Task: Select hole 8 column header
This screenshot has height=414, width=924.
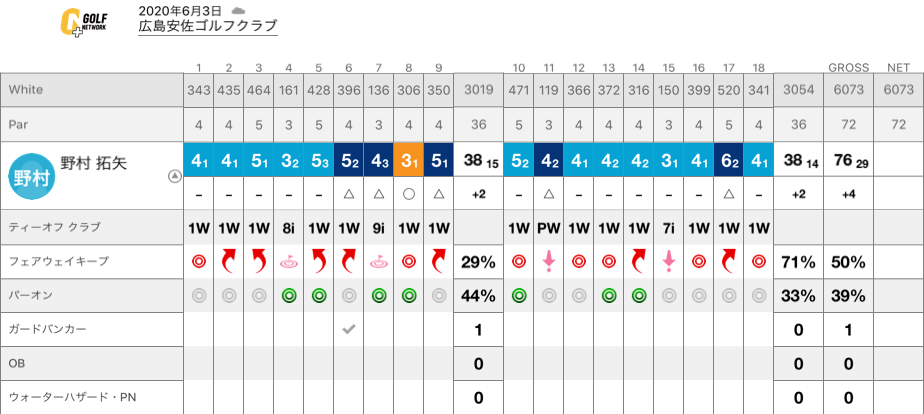Action: (409, 68)
